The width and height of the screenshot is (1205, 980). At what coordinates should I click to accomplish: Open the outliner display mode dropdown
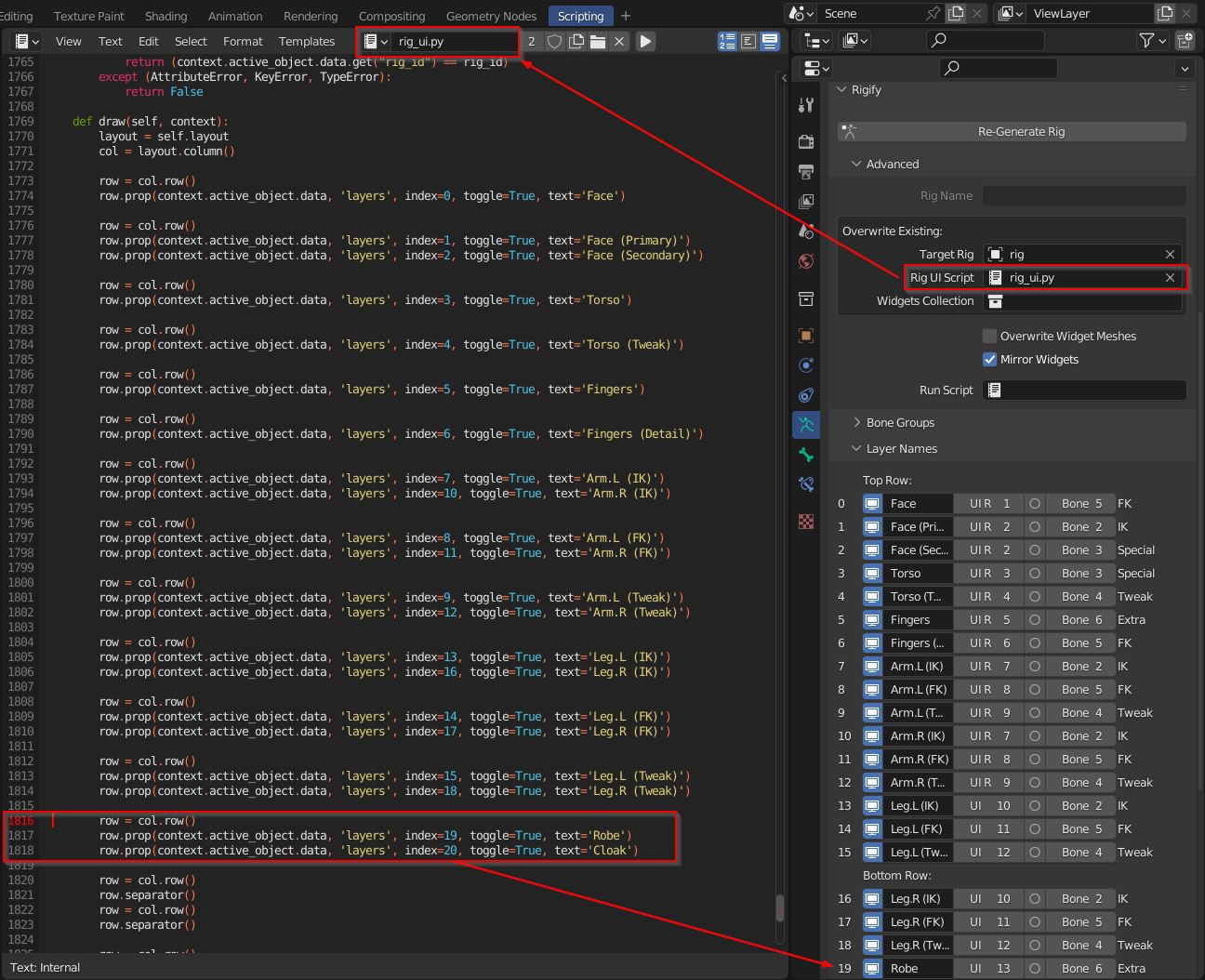(854, 40)
